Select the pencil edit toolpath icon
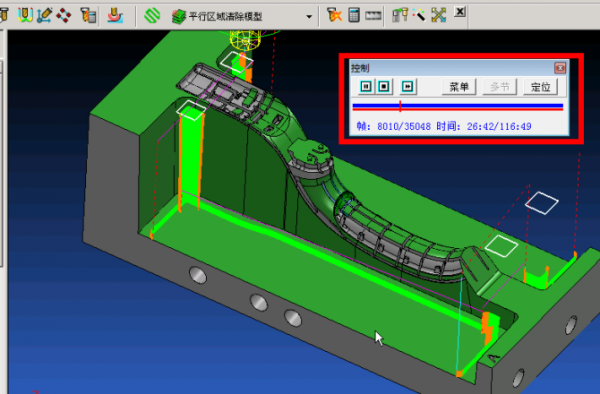600x394 pixels. tap(44, 15)
